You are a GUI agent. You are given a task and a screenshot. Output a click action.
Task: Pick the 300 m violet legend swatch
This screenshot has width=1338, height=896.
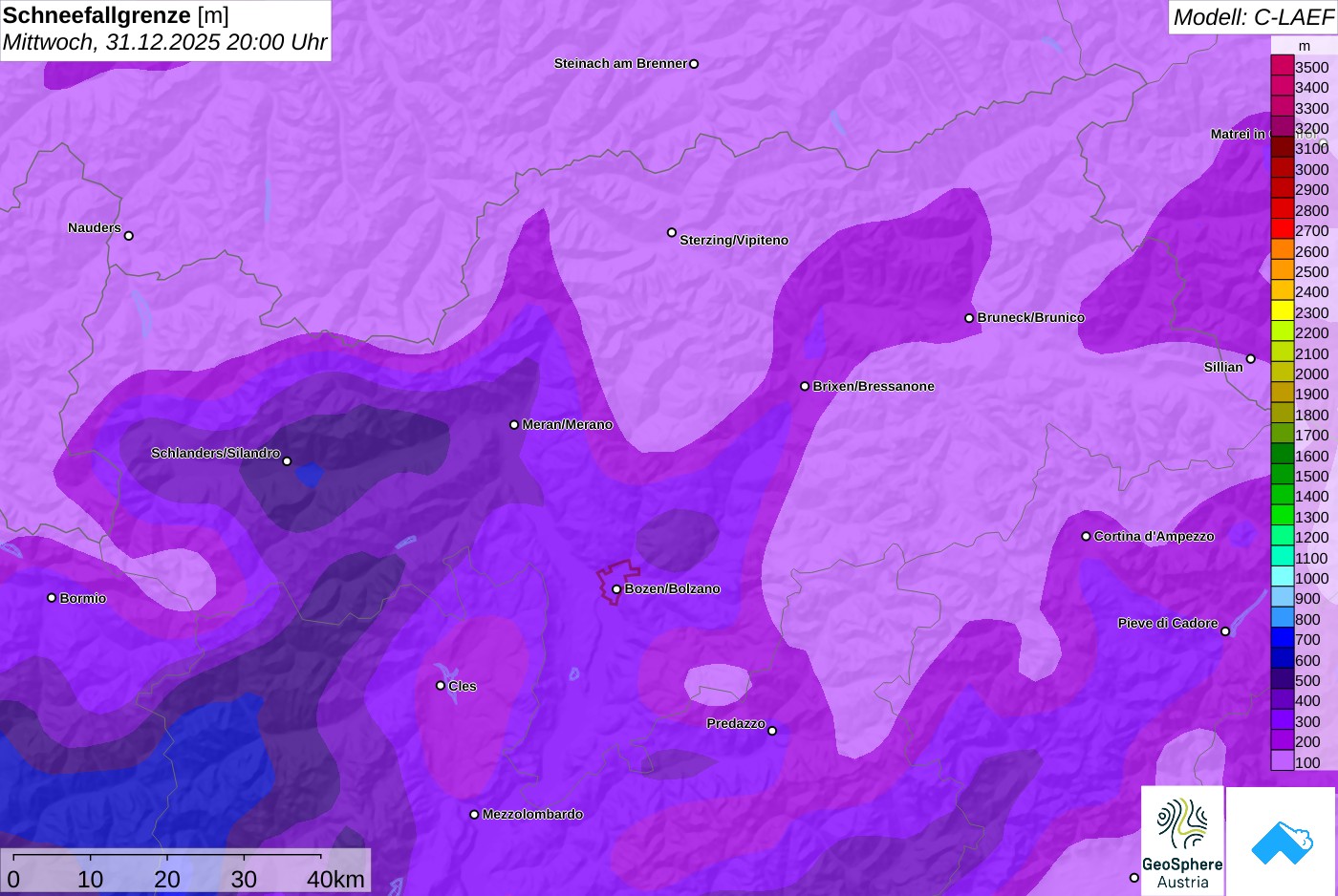[x=1282, y=720]
